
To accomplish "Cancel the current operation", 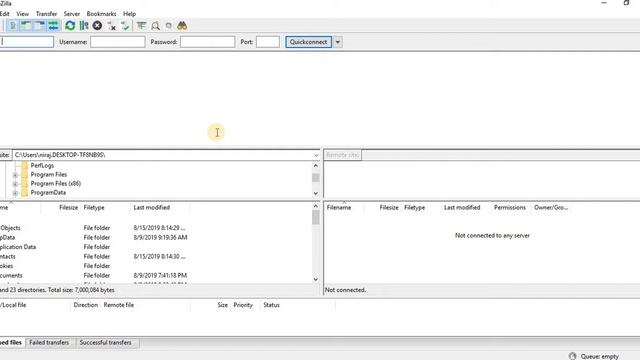I will click(97, 26).
